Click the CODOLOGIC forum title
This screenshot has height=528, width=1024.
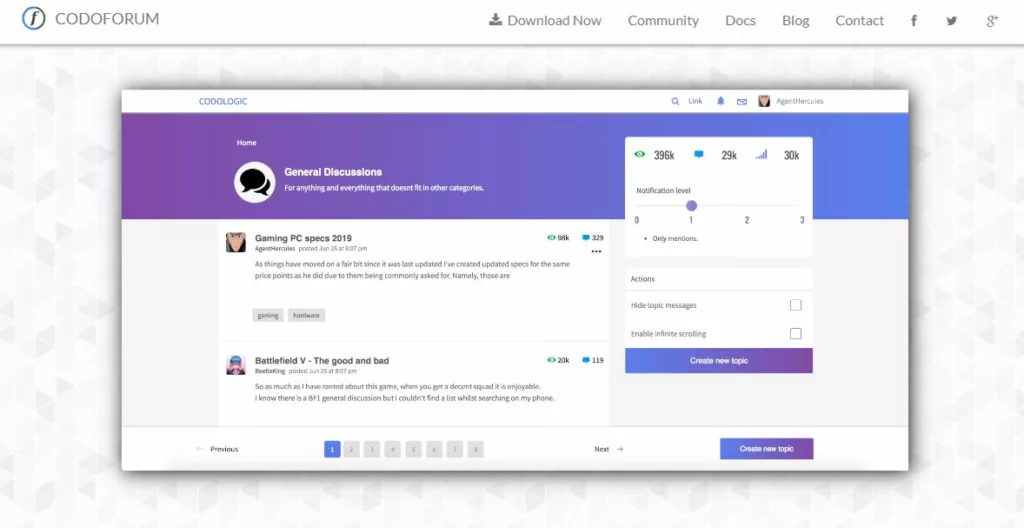pyautogui.click(x=223, y=101)
